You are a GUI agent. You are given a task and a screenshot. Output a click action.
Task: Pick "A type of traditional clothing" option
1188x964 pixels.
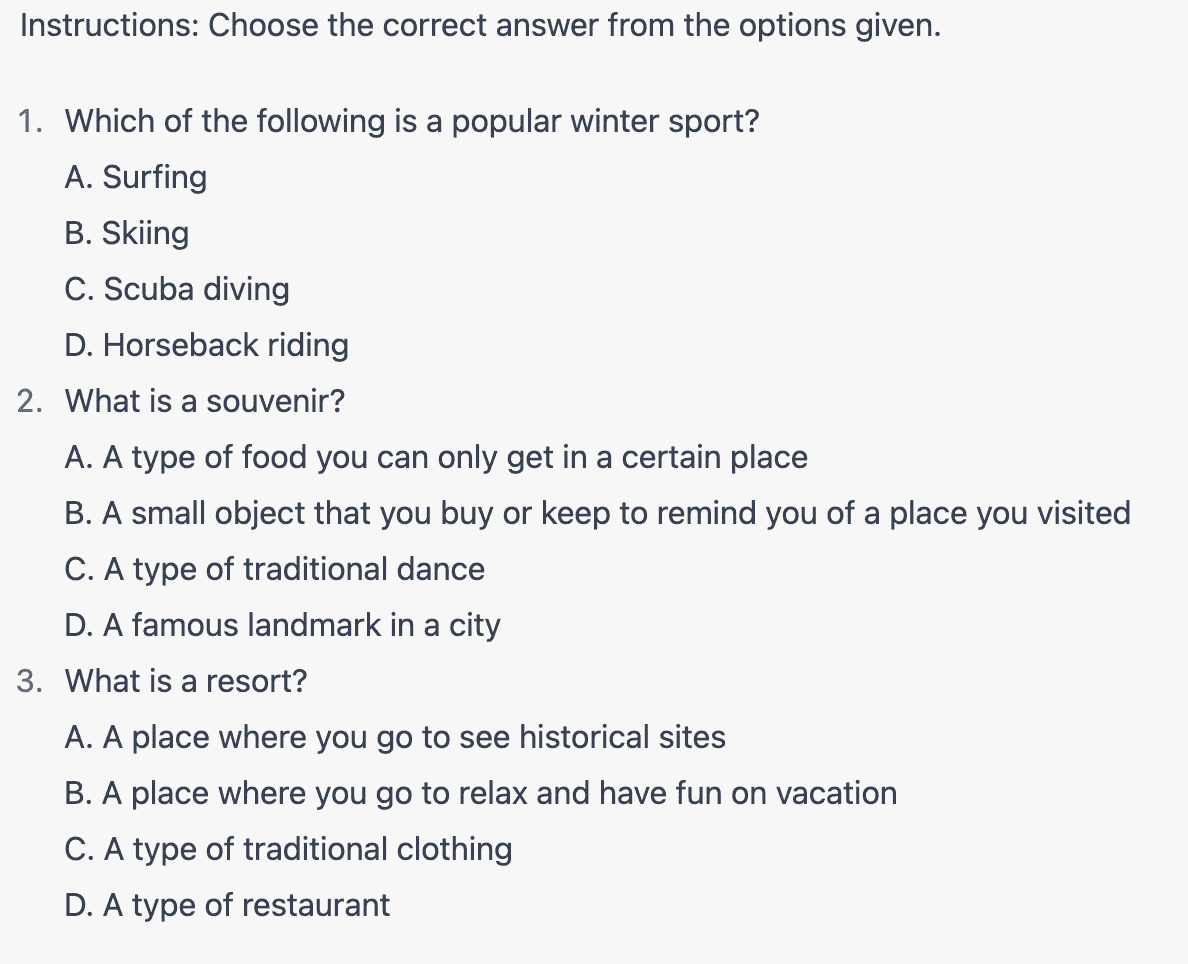pos(288,850)
